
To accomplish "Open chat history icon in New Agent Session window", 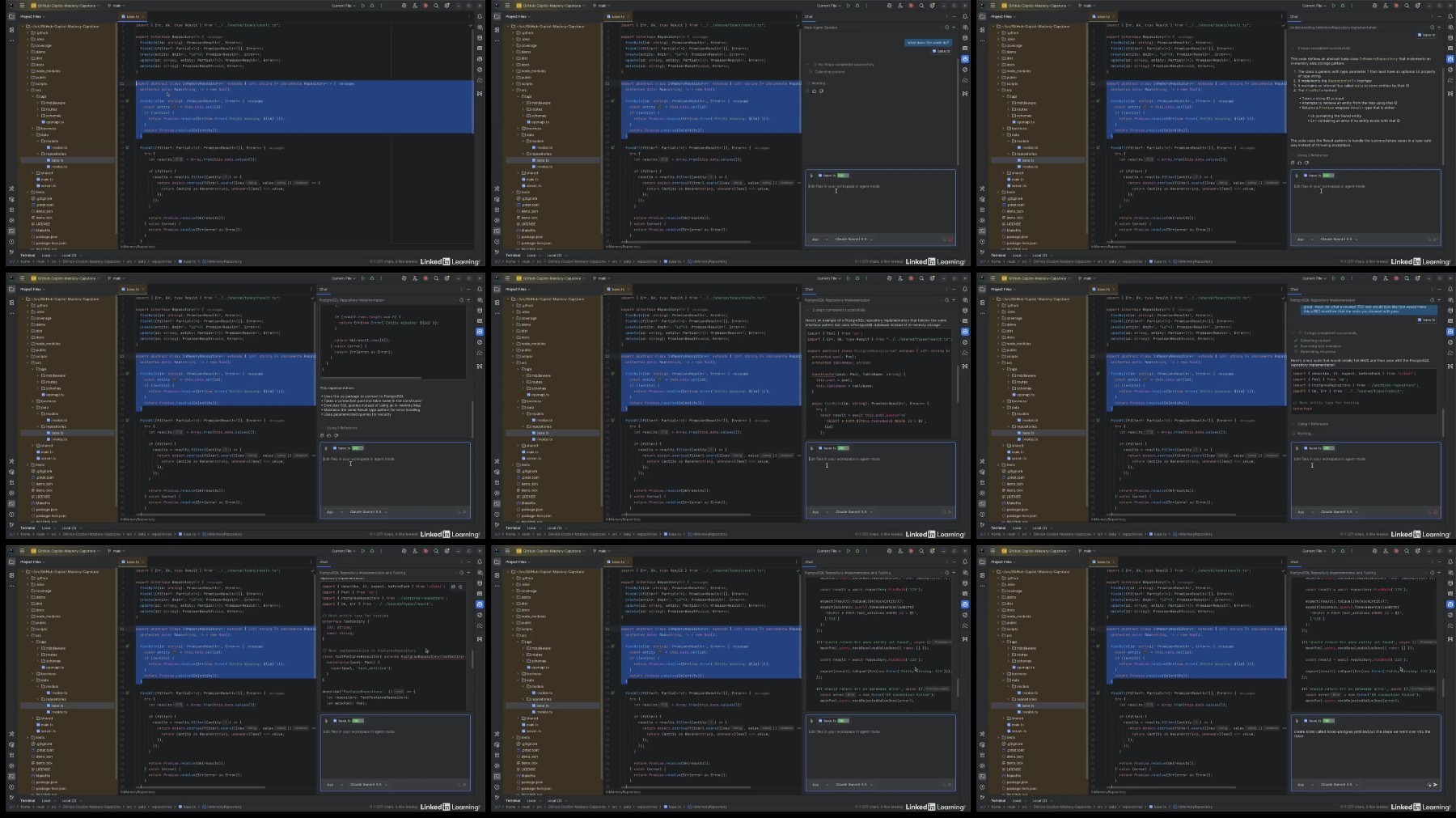I will [x=946, y=28].
